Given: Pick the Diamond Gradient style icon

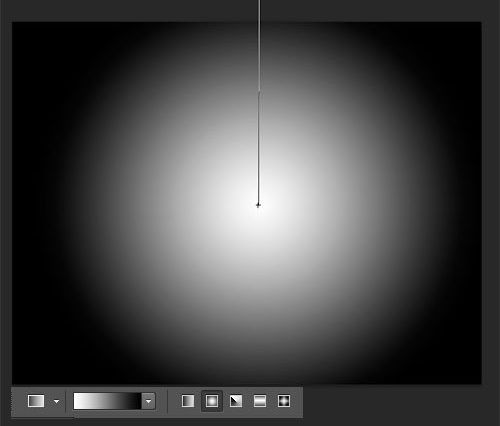Looking at the screenshot, I should click(x=284, y=401).
